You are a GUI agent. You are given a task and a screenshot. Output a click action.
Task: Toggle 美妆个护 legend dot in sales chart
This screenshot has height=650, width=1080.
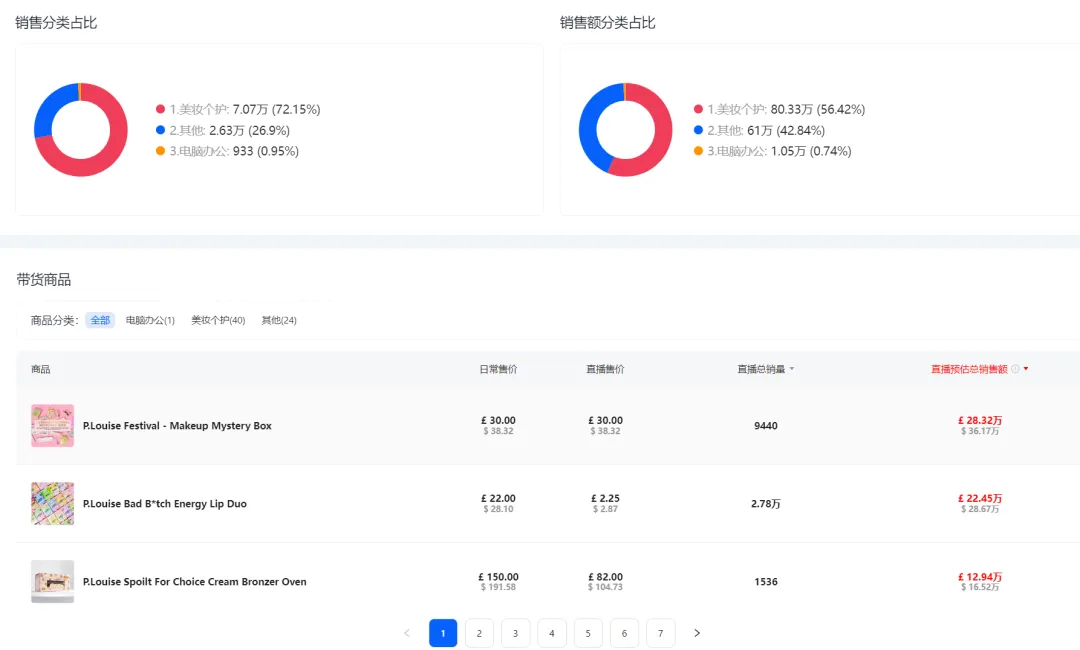point(160,109)
